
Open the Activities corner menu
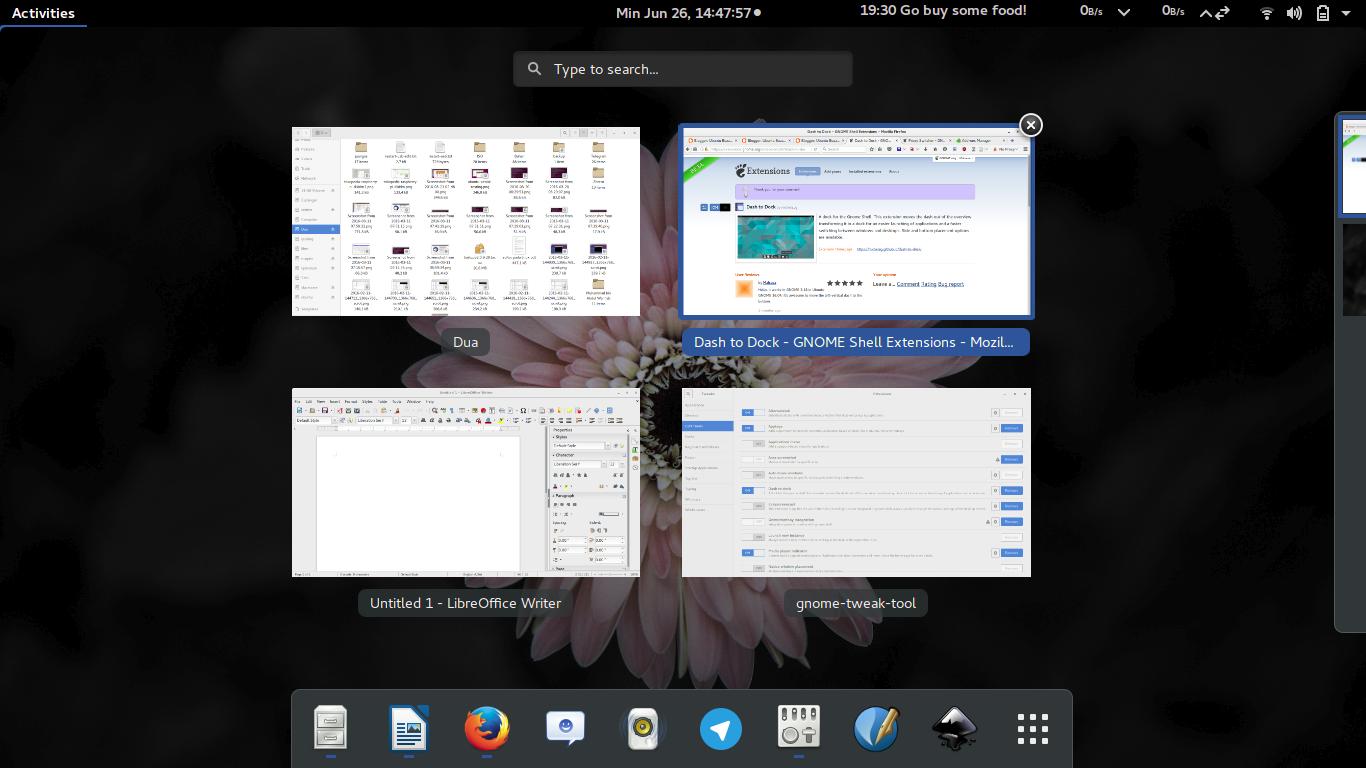click(44, 13)
